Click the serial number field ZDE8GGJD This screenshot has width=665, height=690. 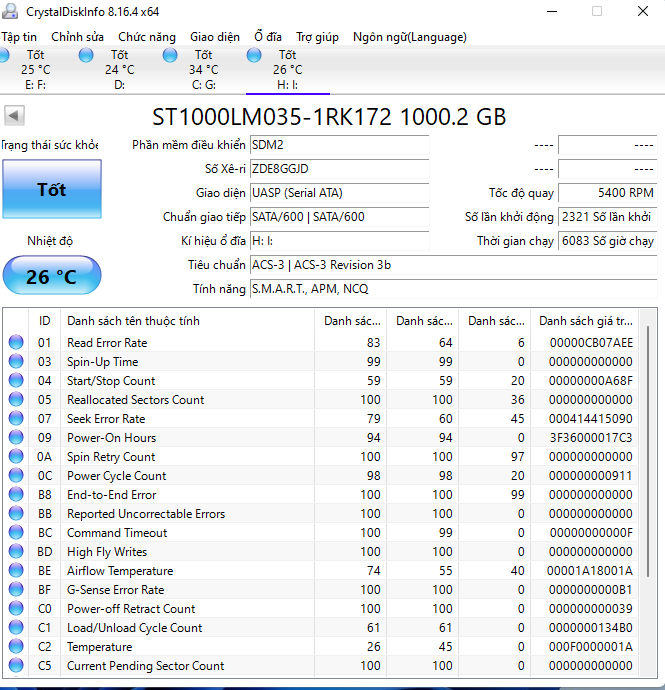(339, 169)
